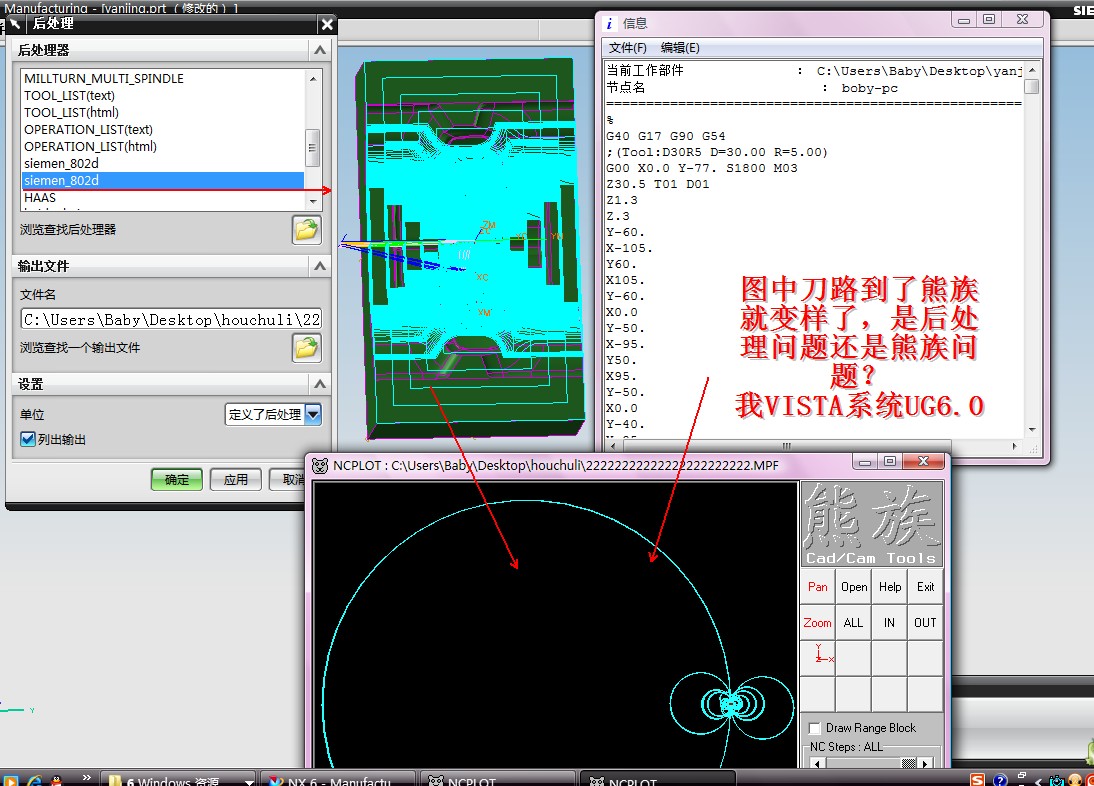This screenshot has height=786, width=1094.
Task: Click the info icon in 信息 window title
Action: coord(609,24)
